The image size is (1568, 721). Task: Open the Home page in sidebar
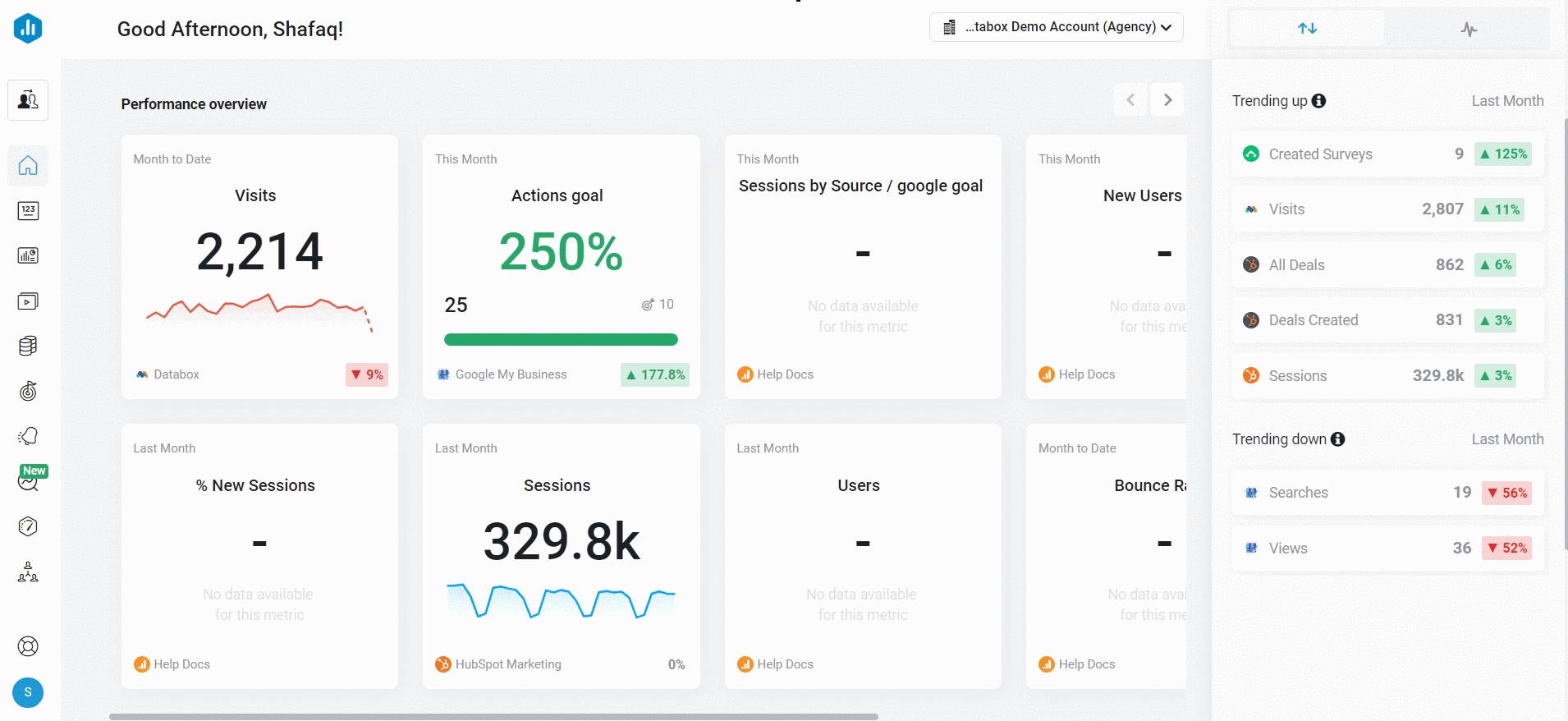[x=28, y=166]
